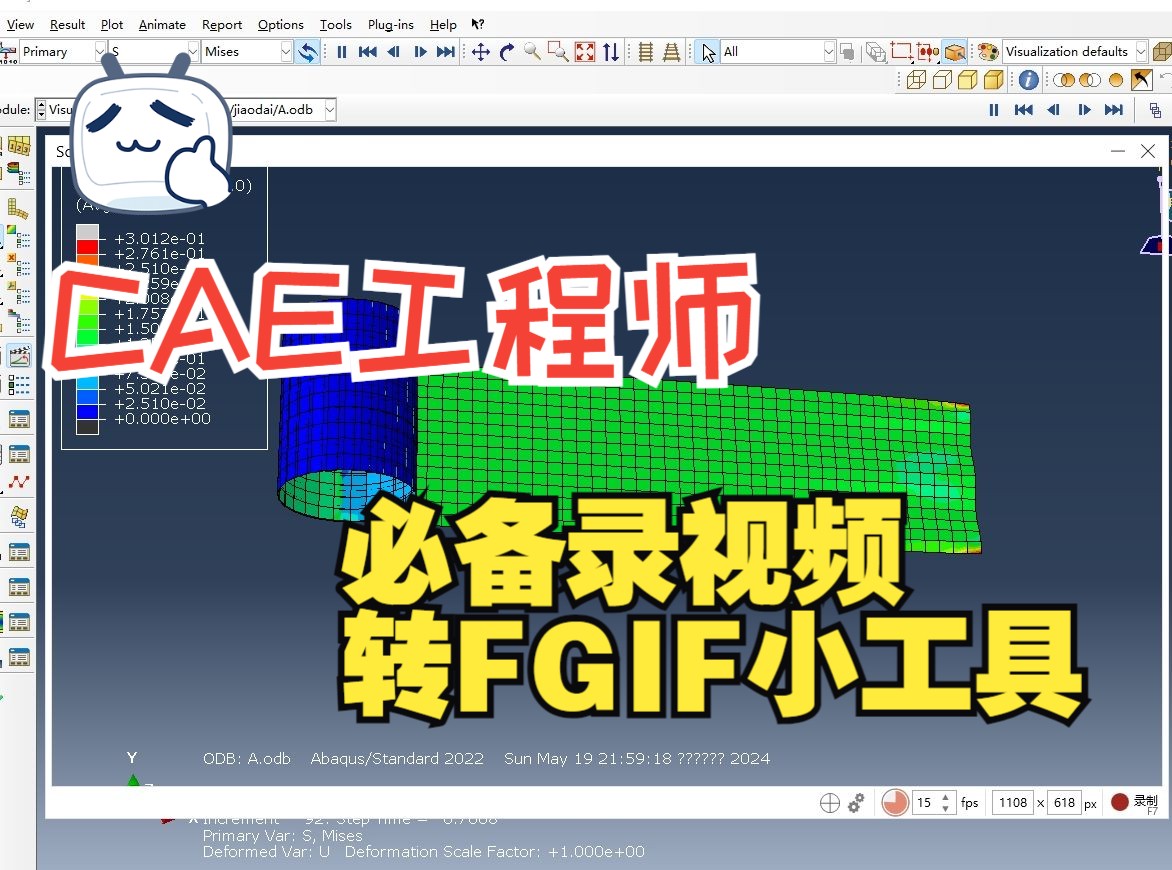
Task: Open the Plug-ins menu
Action: (x=390, y=25)
